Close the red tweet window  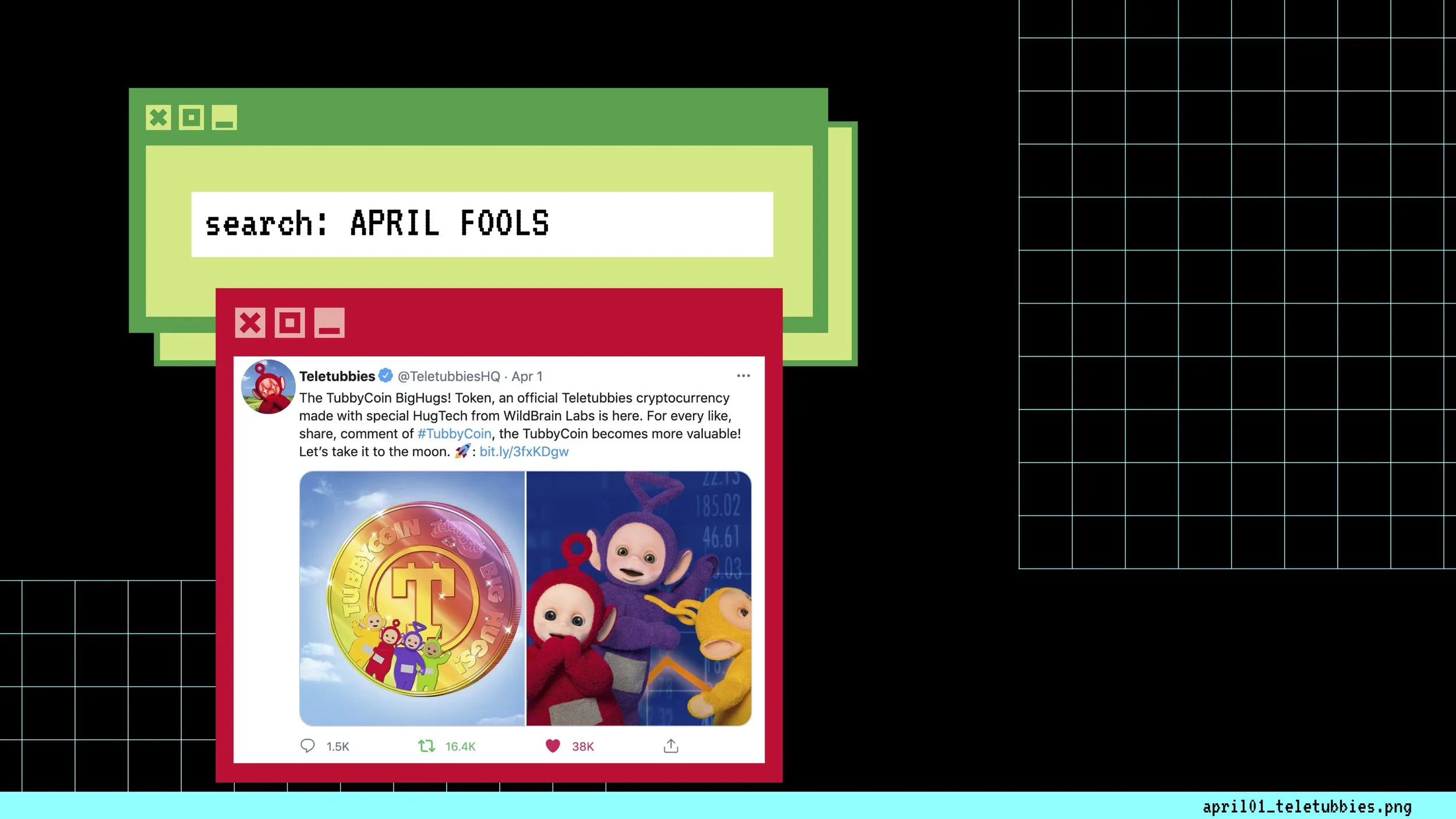click(250, 323)
